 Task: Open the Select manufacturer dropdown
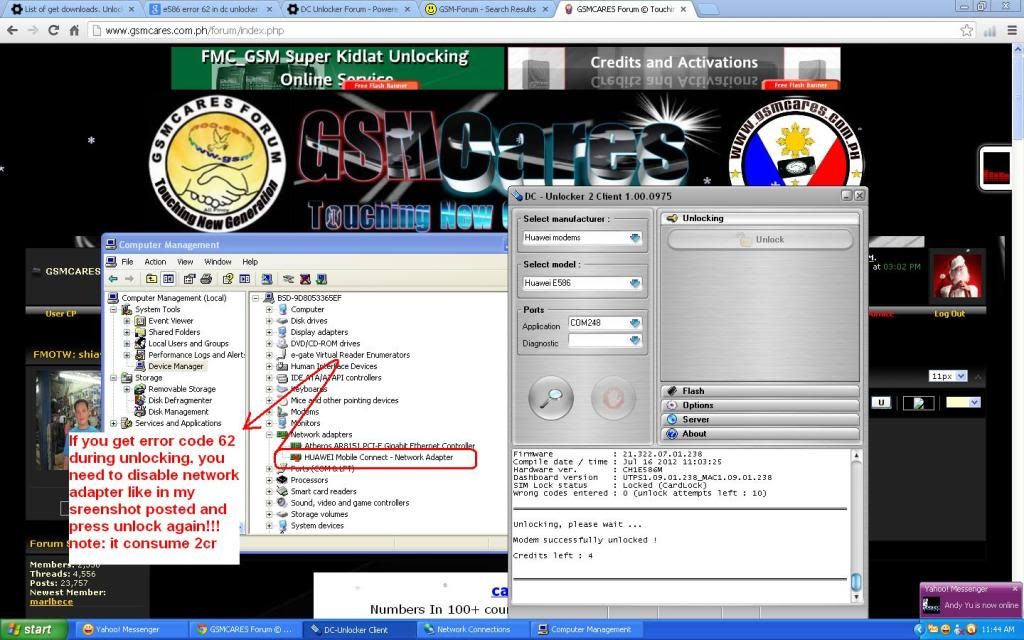click(x=635, y=238)
